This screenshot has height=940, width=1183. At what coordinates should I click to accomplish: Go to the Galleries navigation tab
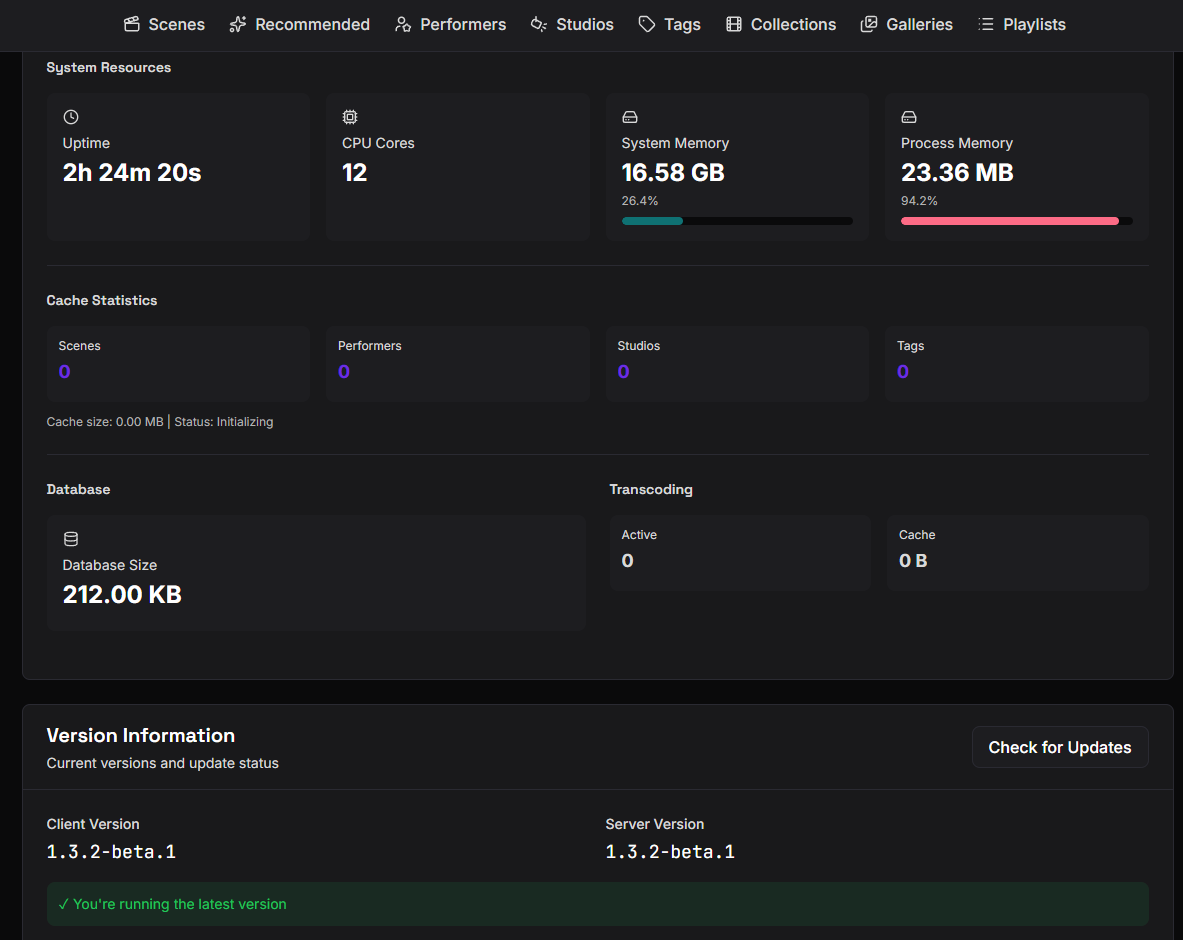[919, 24]
